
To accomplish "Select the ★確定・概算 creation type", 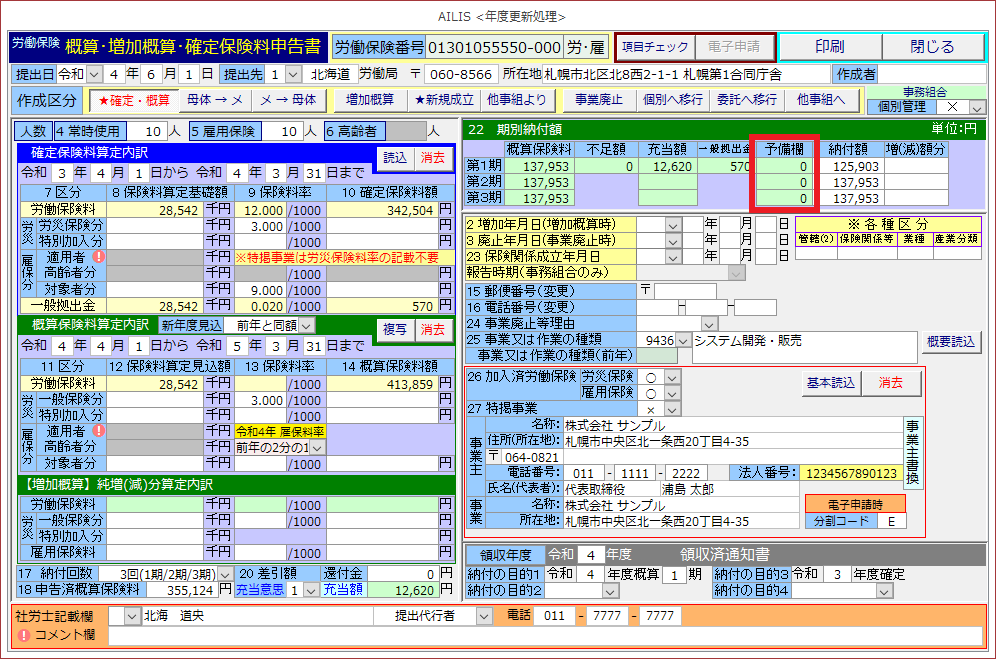I will click(133, 100).
